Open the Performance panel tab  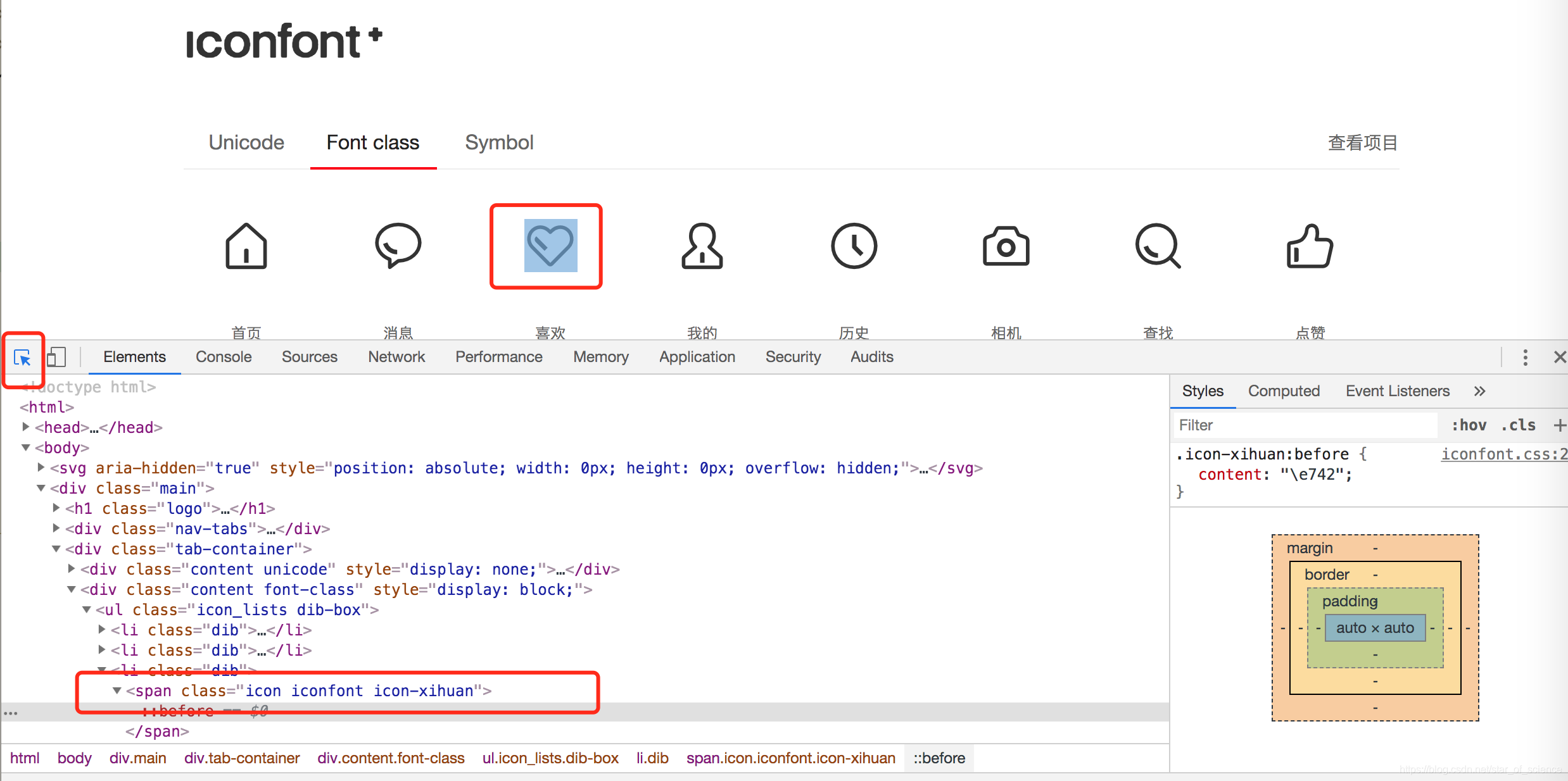click(x=499, y=357)
